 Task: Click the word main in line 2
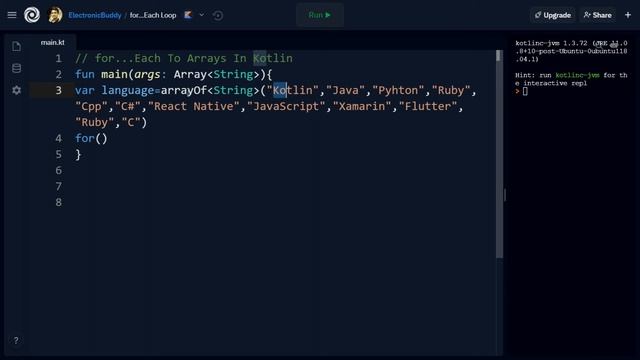pyautogui.click(x=114, y=74)
